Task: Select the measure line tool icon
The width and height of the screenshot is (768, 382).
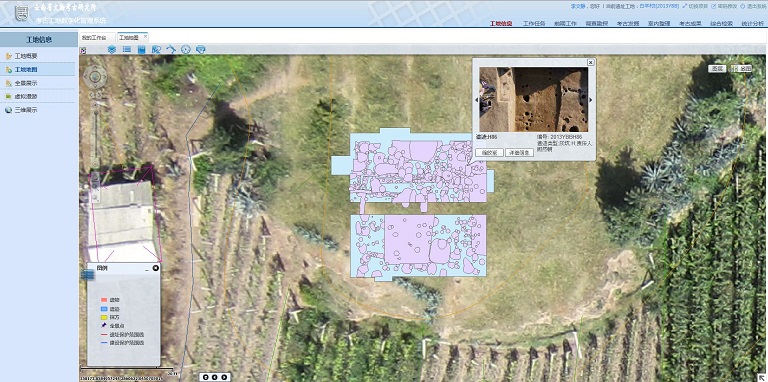Action: point(171,49)
